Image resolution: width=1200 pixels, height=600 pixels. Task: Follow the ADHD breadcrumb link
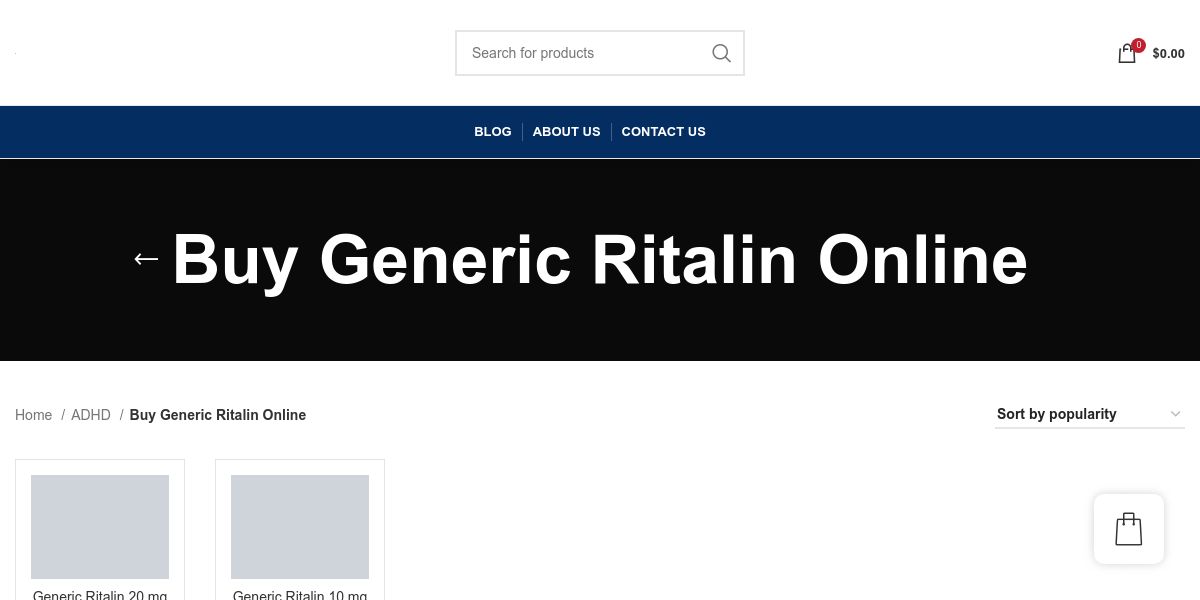tap(91, 415)
